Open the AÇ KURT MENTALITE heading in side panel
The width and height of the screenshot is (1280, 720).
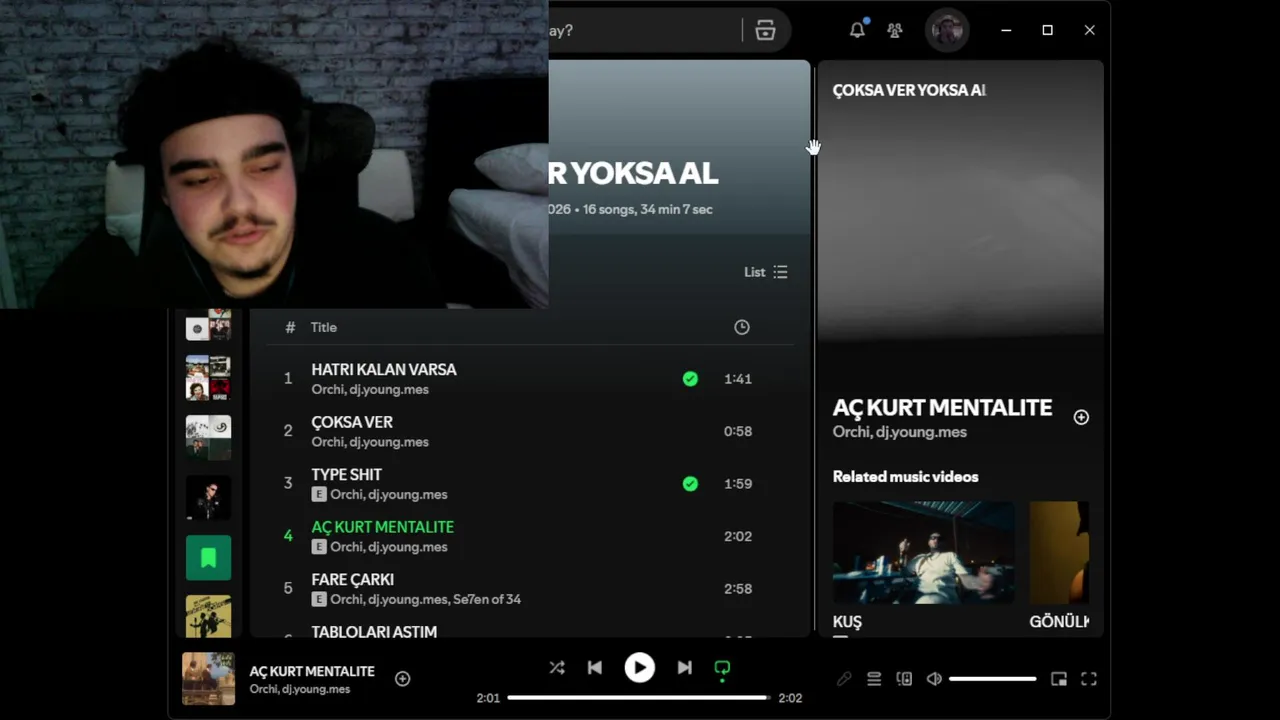coord(942,407)
